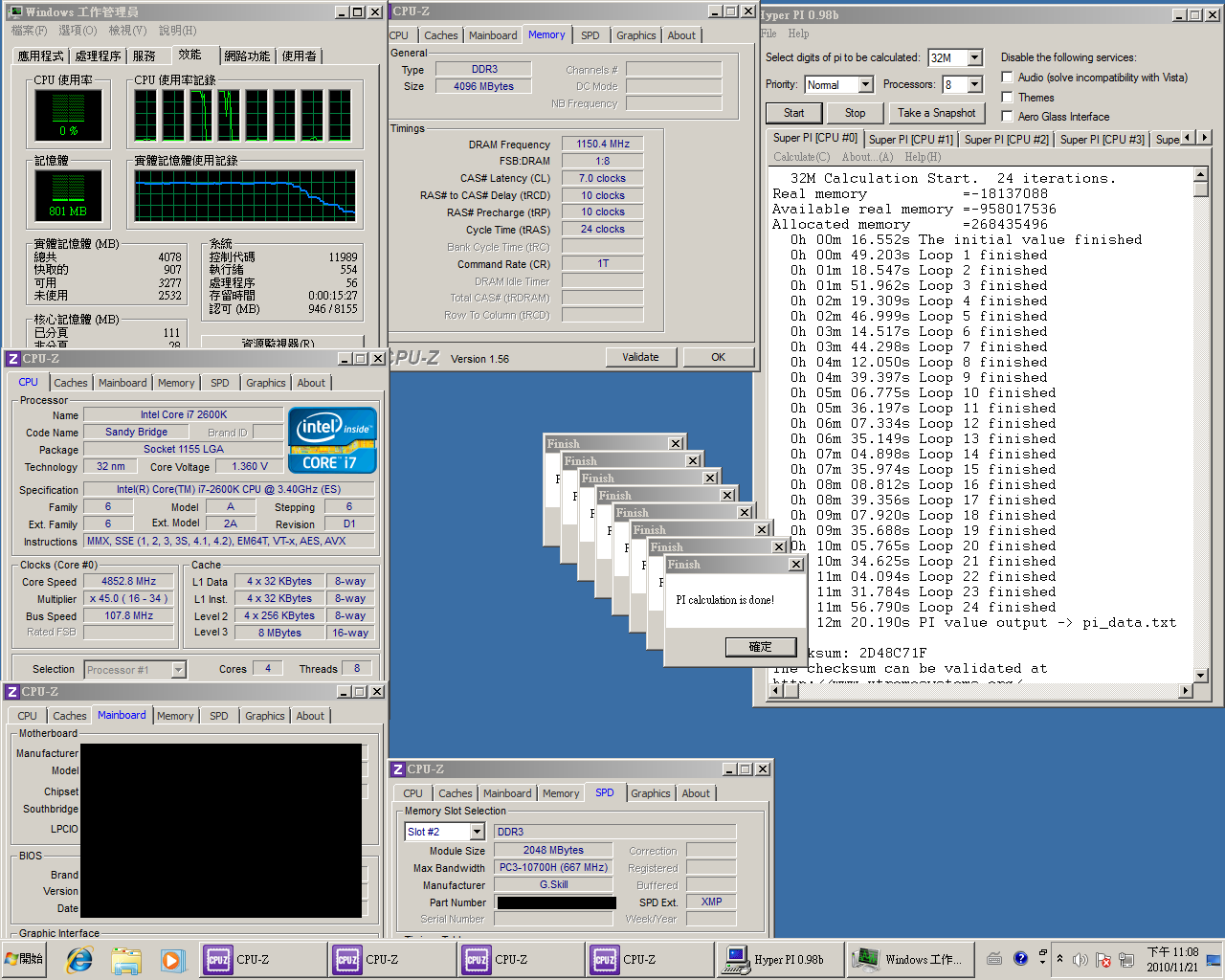Activate the leftmost CPU-Z taskbar button
1225x980 pixels.
tap(262, 959)
